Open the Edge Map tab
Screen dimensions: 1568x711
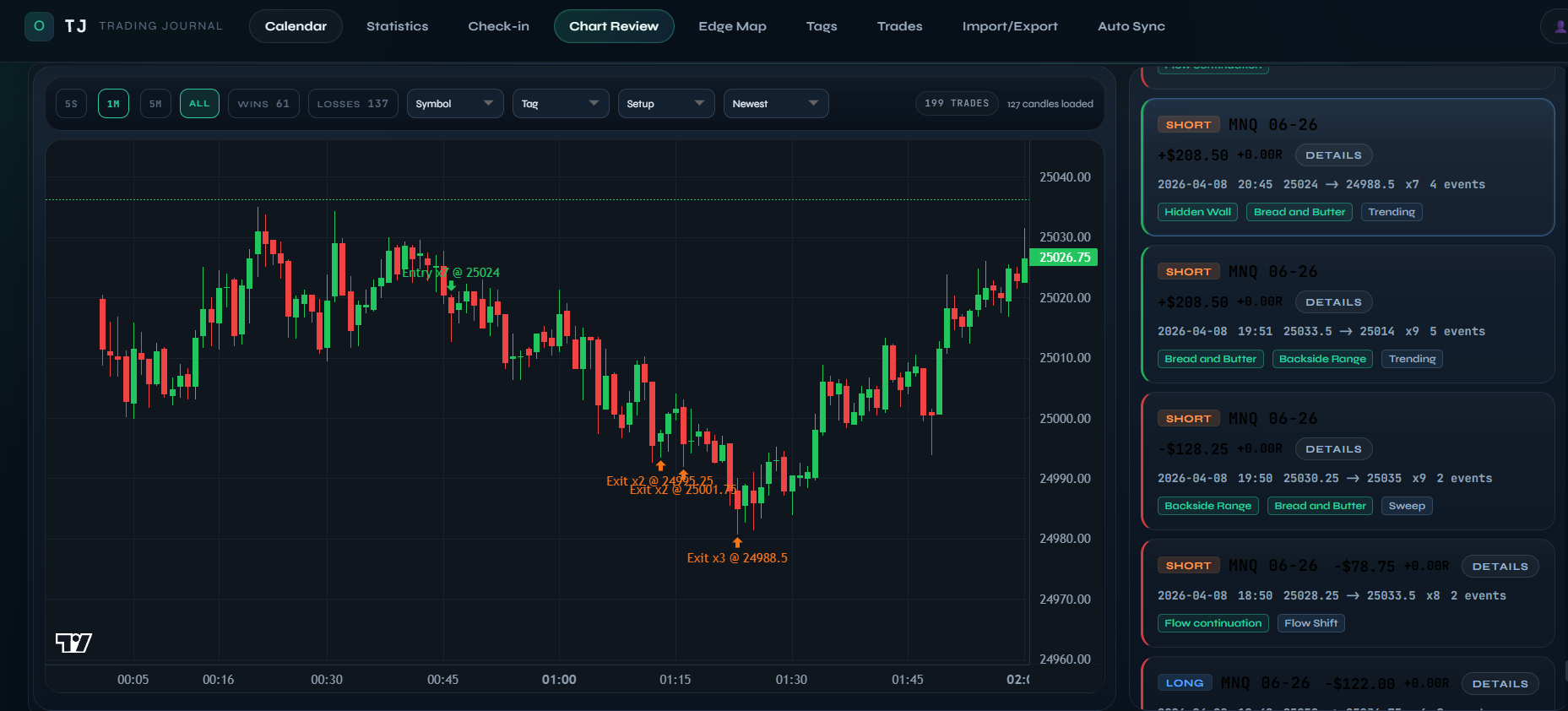tap(732, 26)
